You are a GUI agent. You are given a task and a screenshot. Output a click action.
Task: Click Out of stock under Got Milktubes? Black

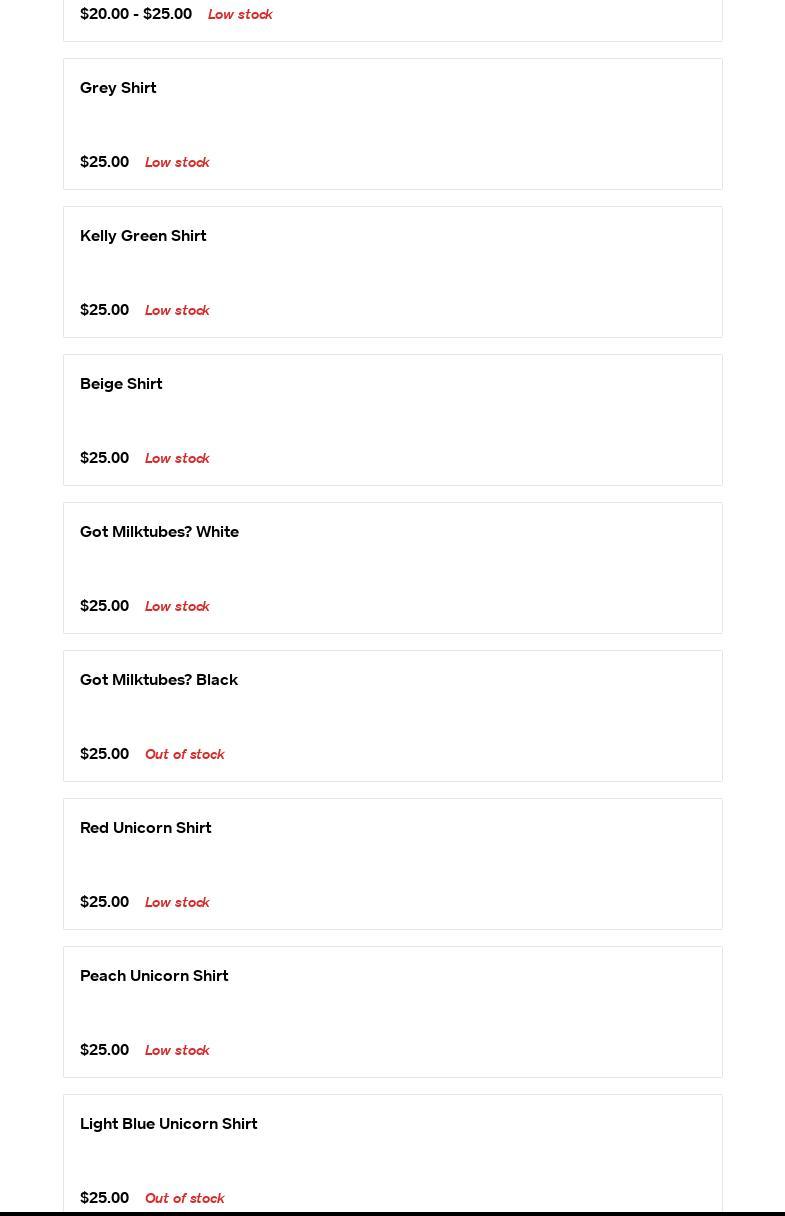(x=184, y=754)
